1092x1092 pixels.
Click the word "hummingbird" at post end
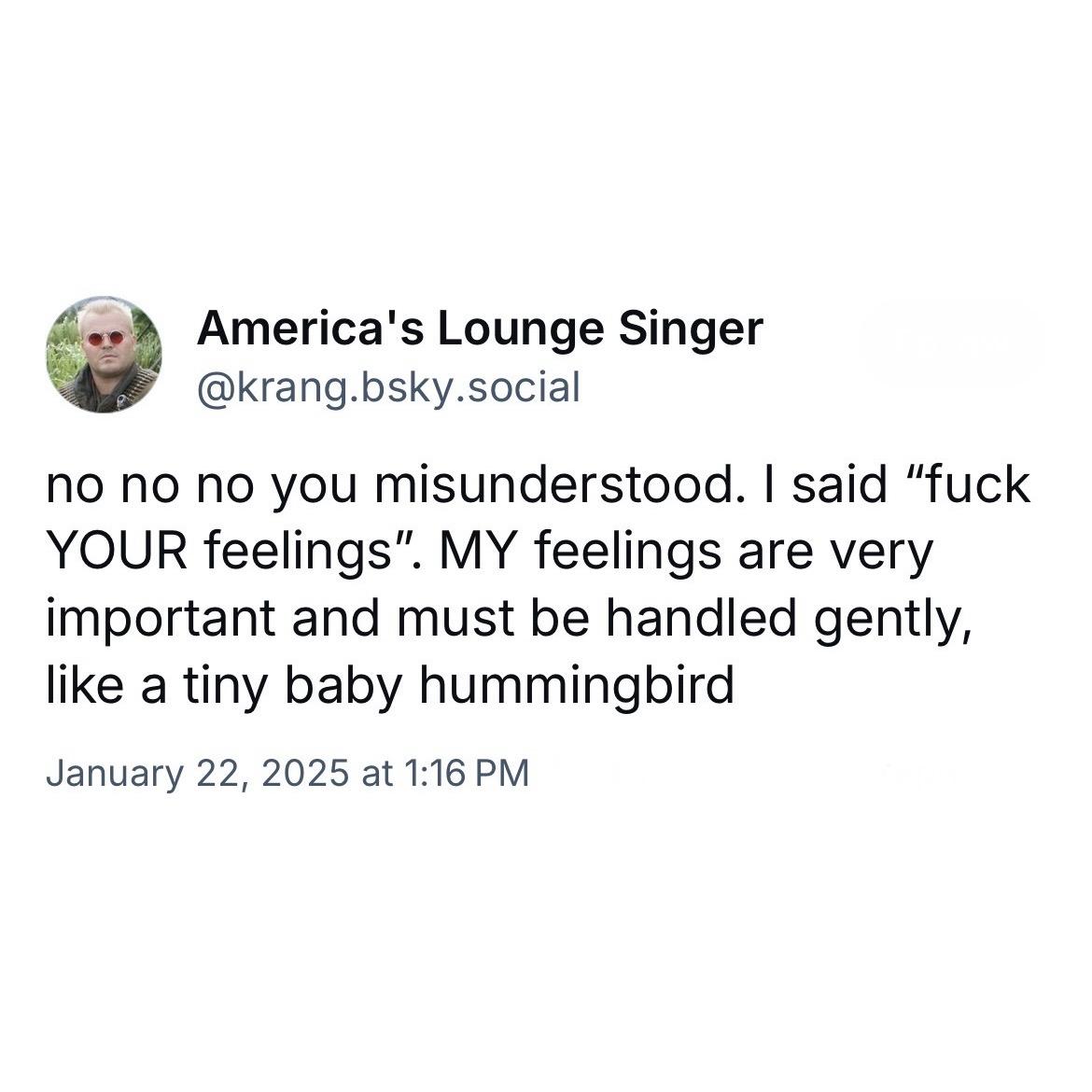(x=577, y=685)
